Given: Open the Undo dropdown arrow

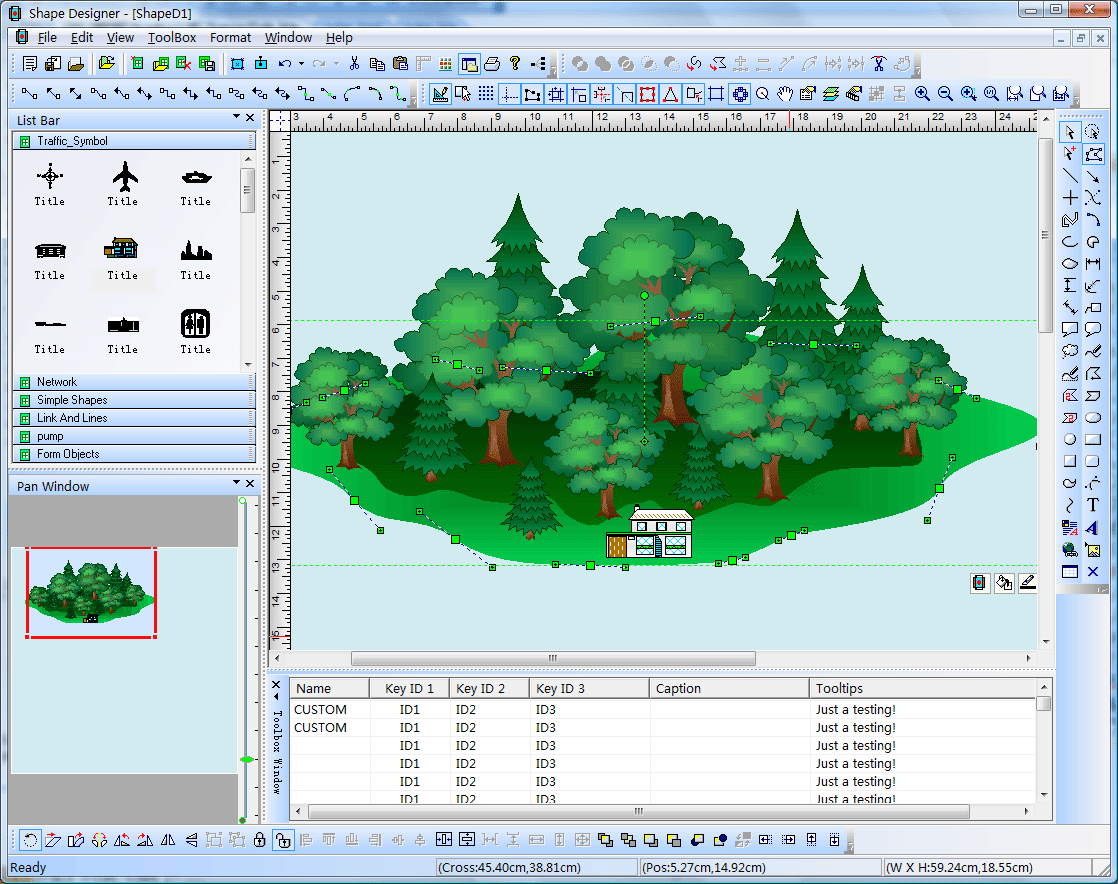Looking at the screenshot, I should tap(301, 63).
